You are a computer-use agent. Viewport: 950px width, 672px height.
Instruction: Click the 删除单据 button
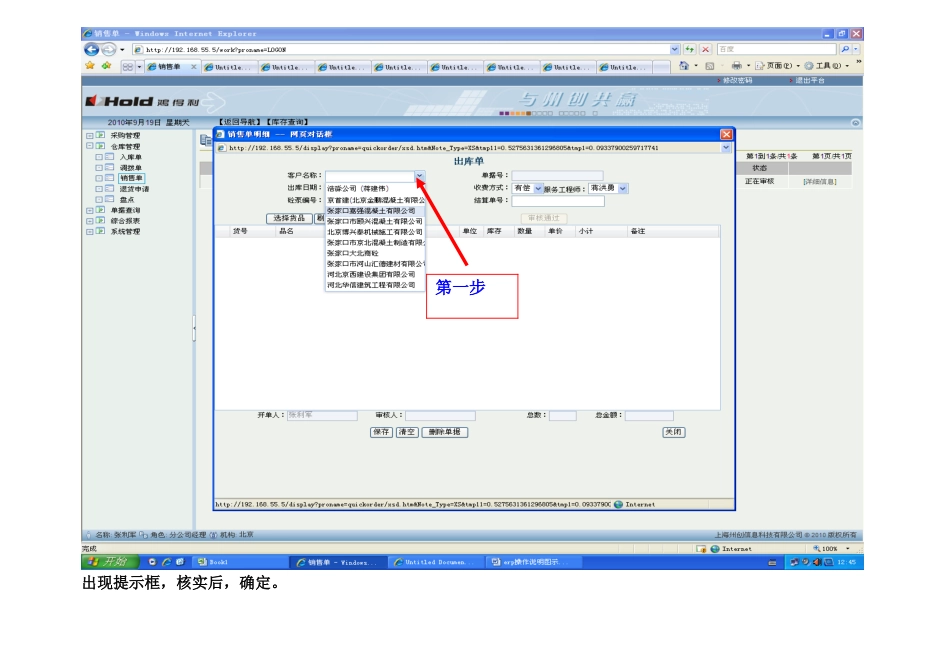coord(445,432)
